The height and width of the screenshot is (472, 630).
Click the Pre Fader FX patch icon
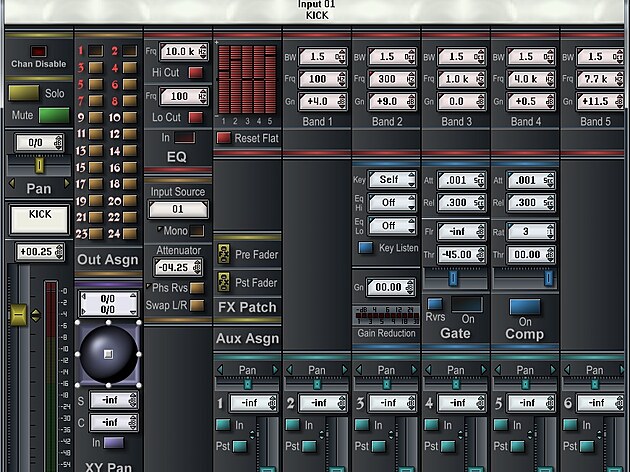(224, 255)
